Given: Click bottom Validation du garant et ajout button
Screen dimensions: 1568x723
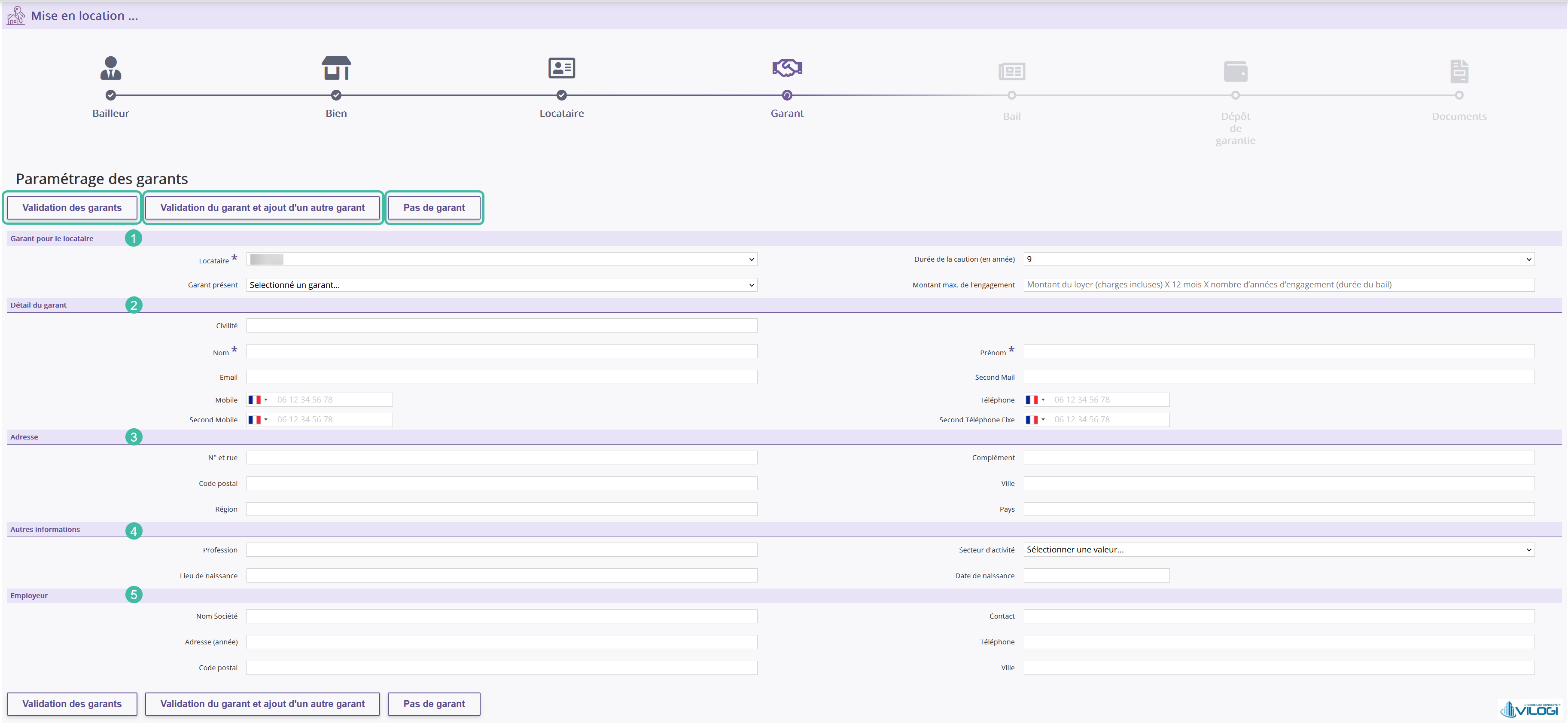Looking at the screenshot, I should (x=262, y=704).
